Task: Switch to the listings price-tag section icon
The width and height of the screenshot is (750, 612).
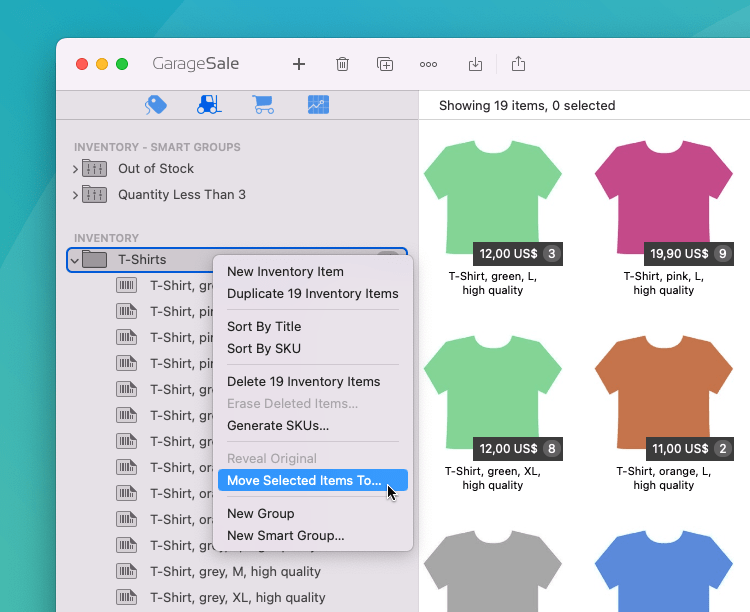Action: coord(155,105)
